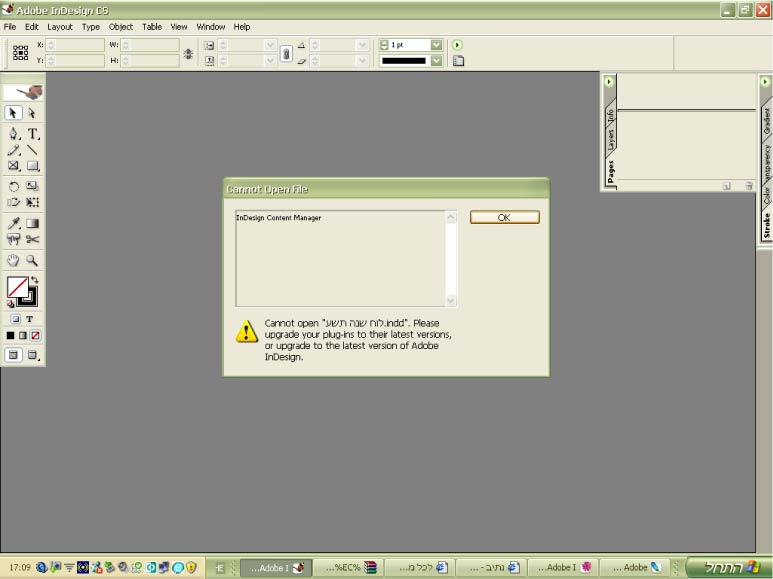Select the Zoom magnifier tool

(x=33, y=260)
